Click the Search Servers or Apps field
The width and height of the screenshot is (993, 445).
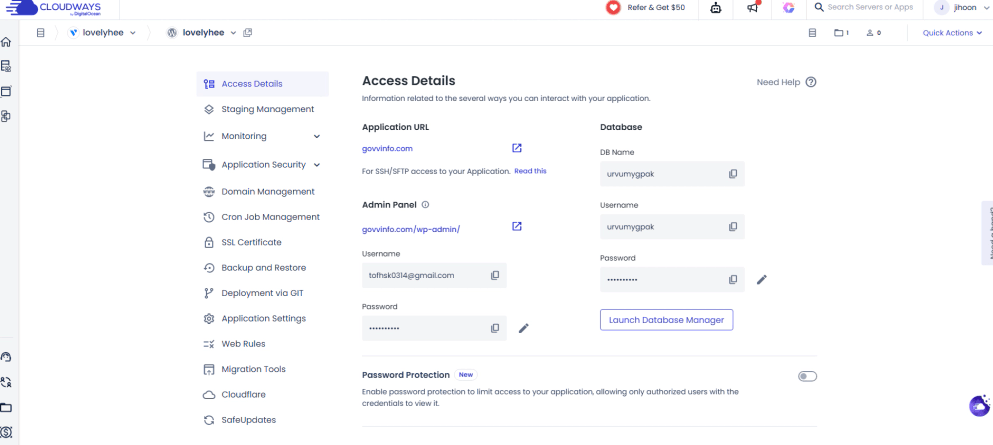pos(870,8)
